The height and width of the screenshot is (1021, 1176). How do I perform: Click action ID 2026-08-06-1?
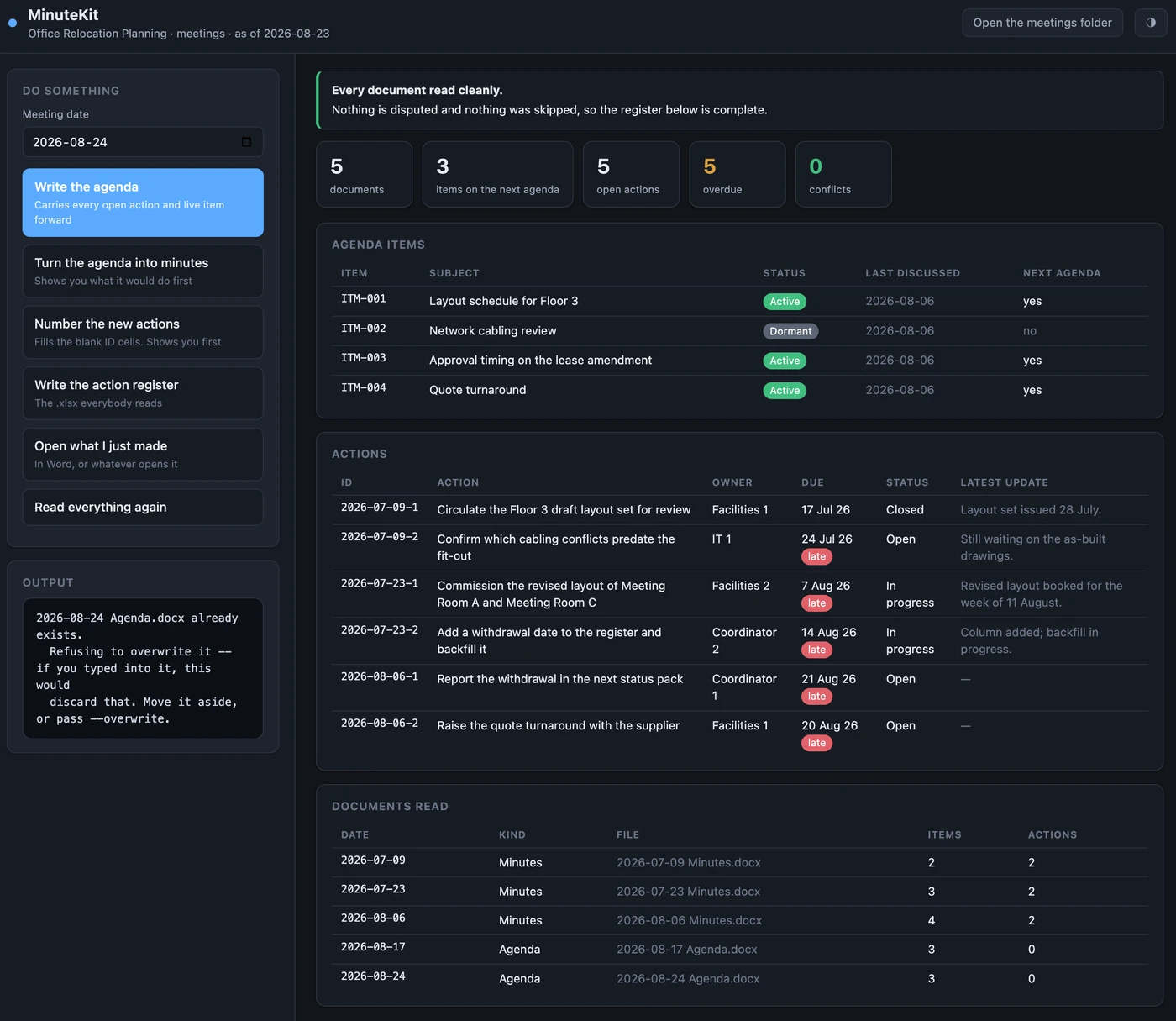tap(380, 676)
